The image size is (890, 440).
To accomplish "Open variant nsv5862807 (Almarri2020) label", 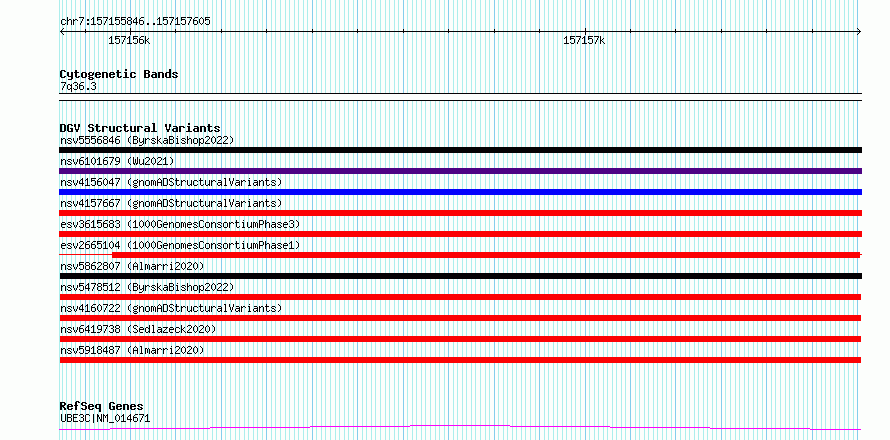I will 132,266.
